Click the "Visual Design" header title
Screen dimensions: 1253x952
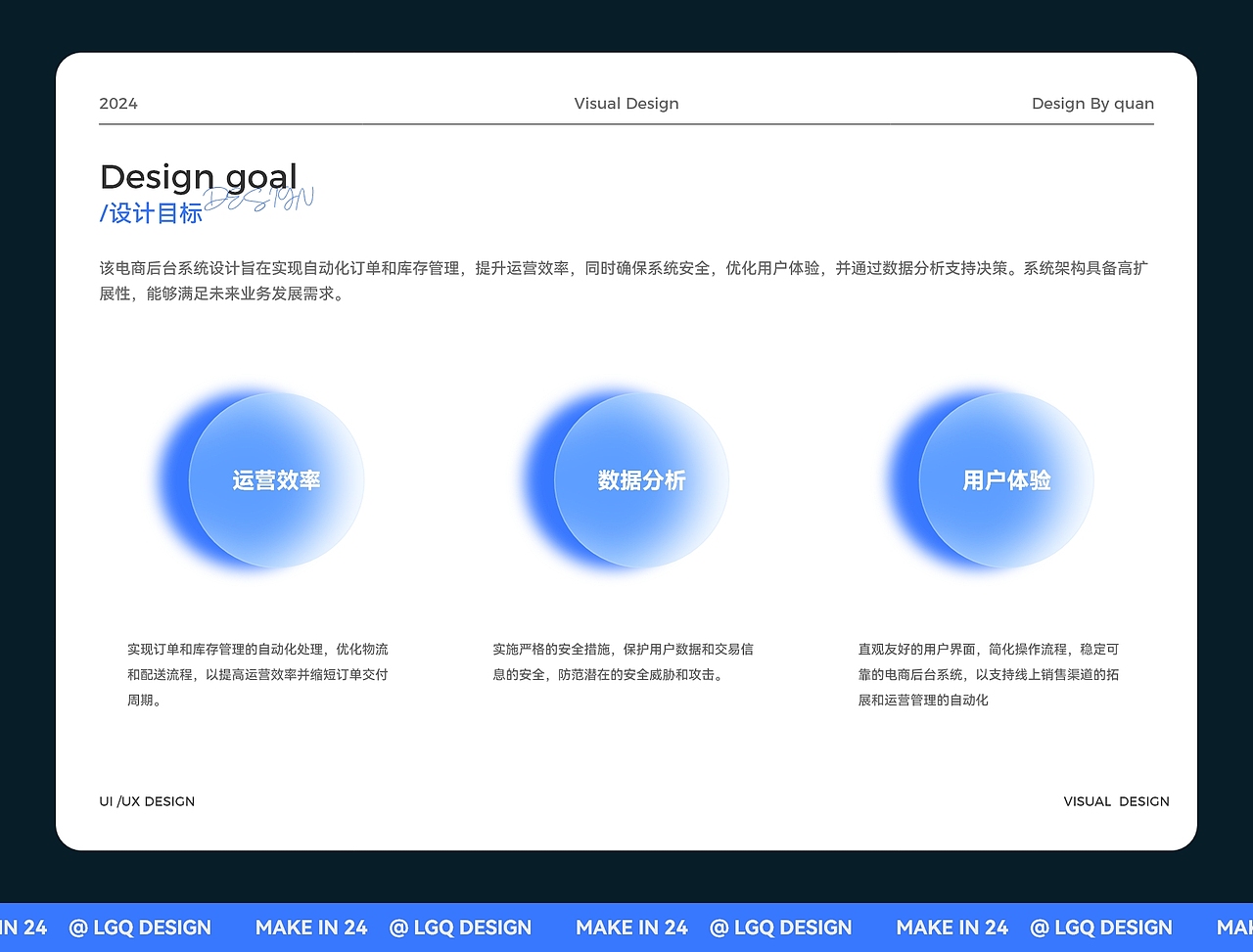pyautogui.click(x=626, y=104)
